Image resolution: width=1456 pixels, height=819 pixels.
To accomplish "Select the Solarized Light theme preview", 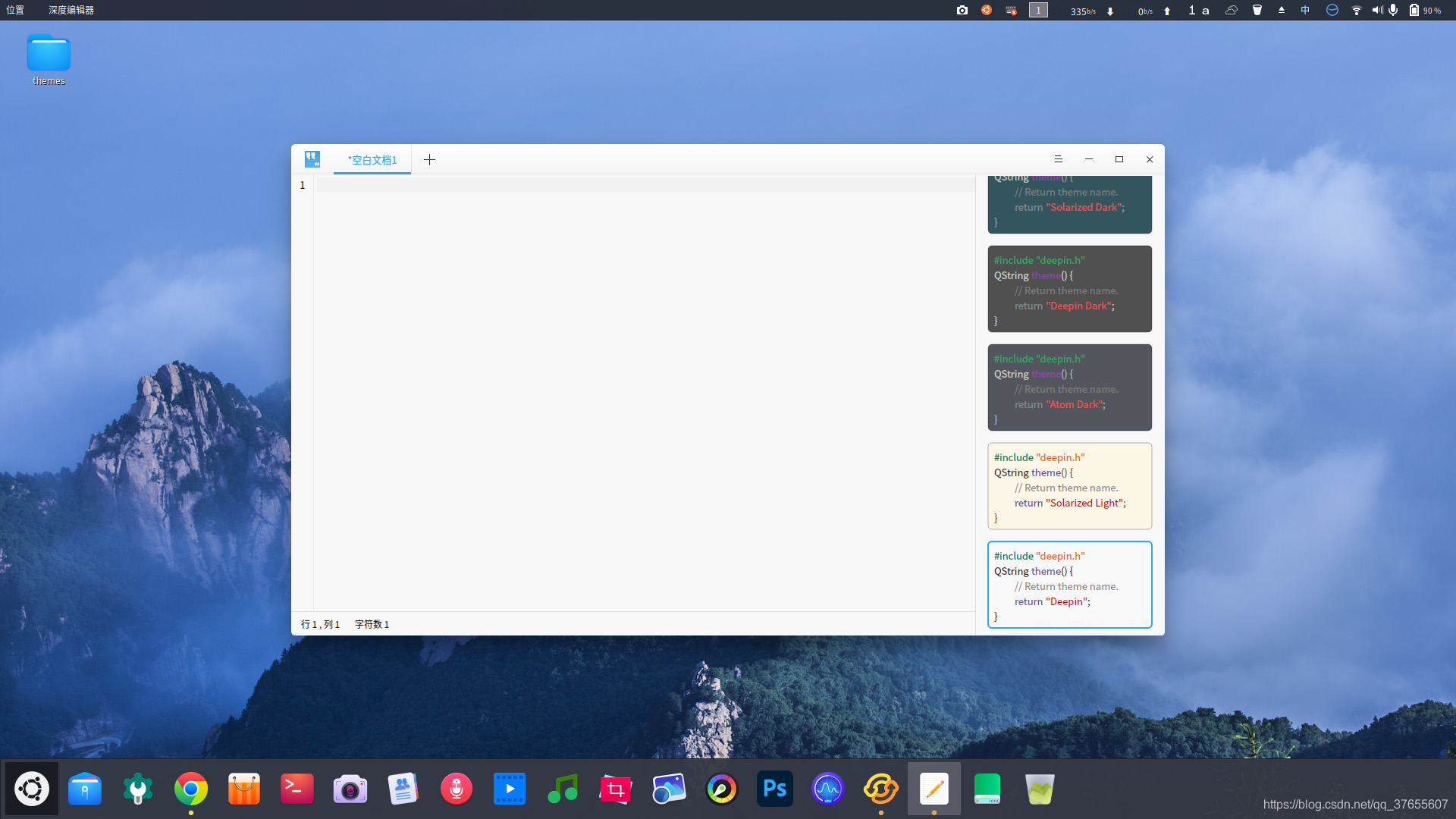I will pos(1069,486).
